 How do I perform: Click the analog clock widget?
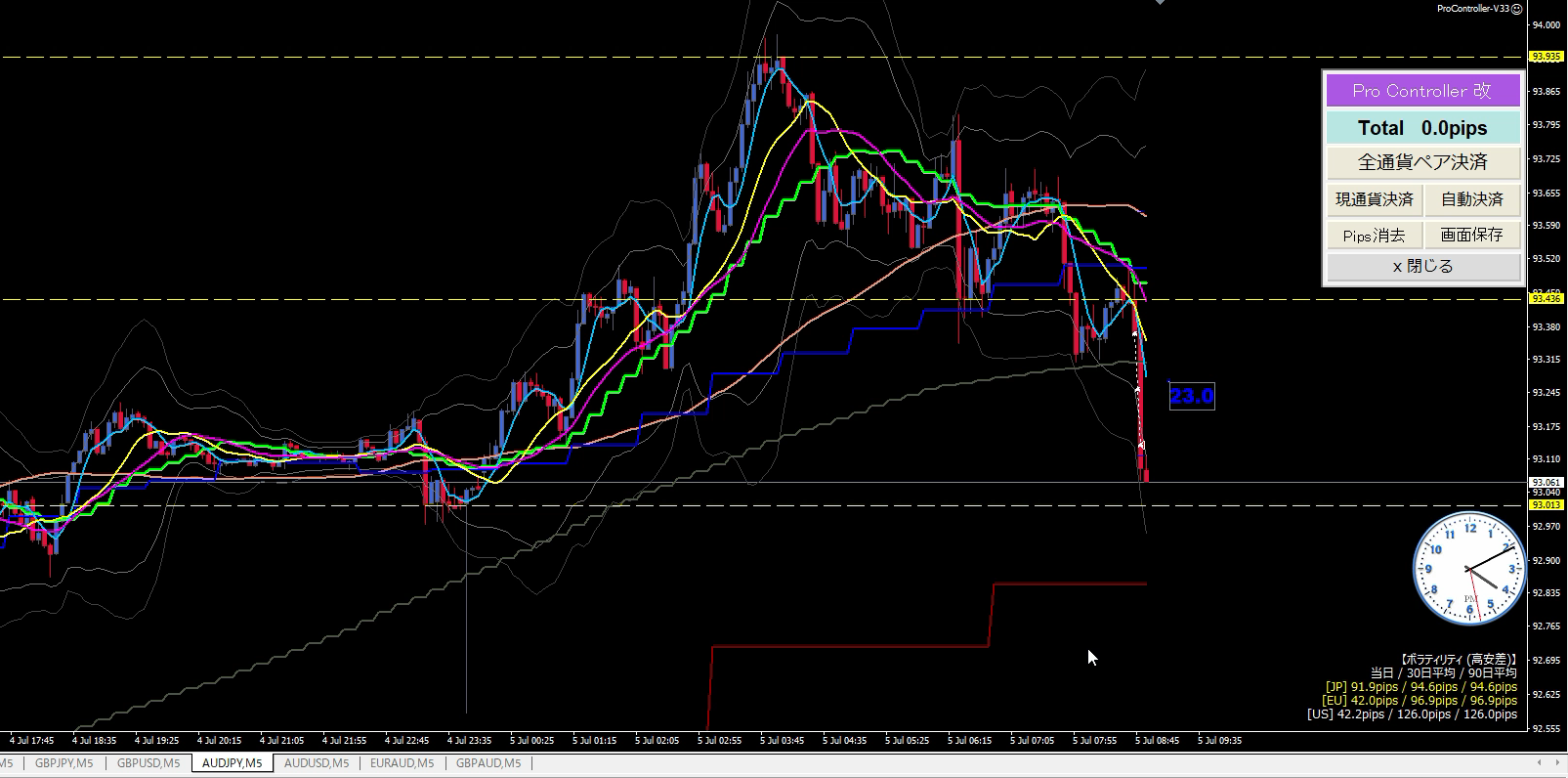point(1468,568)
